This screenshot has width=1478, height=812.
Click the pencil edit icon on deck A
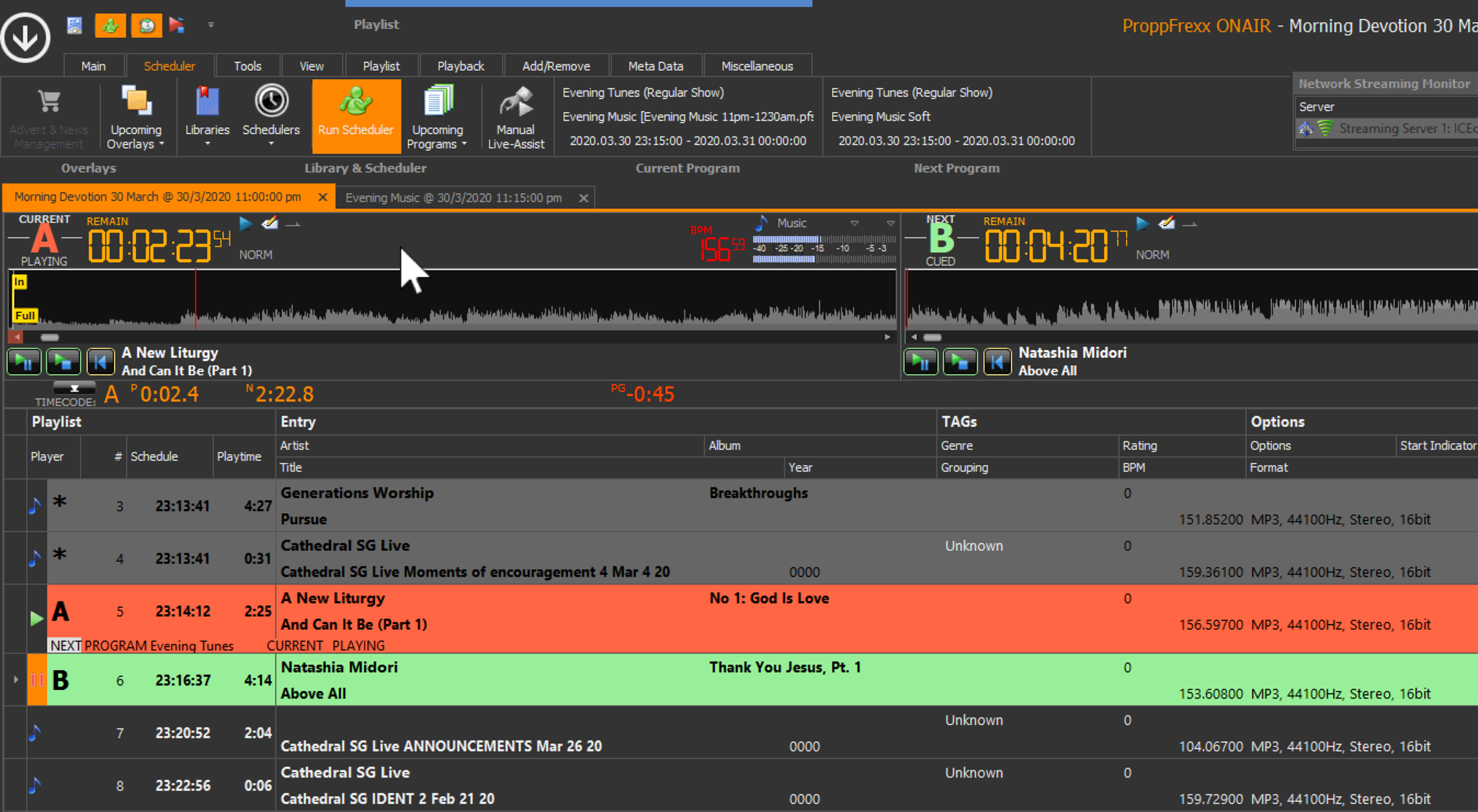[270, 223]
